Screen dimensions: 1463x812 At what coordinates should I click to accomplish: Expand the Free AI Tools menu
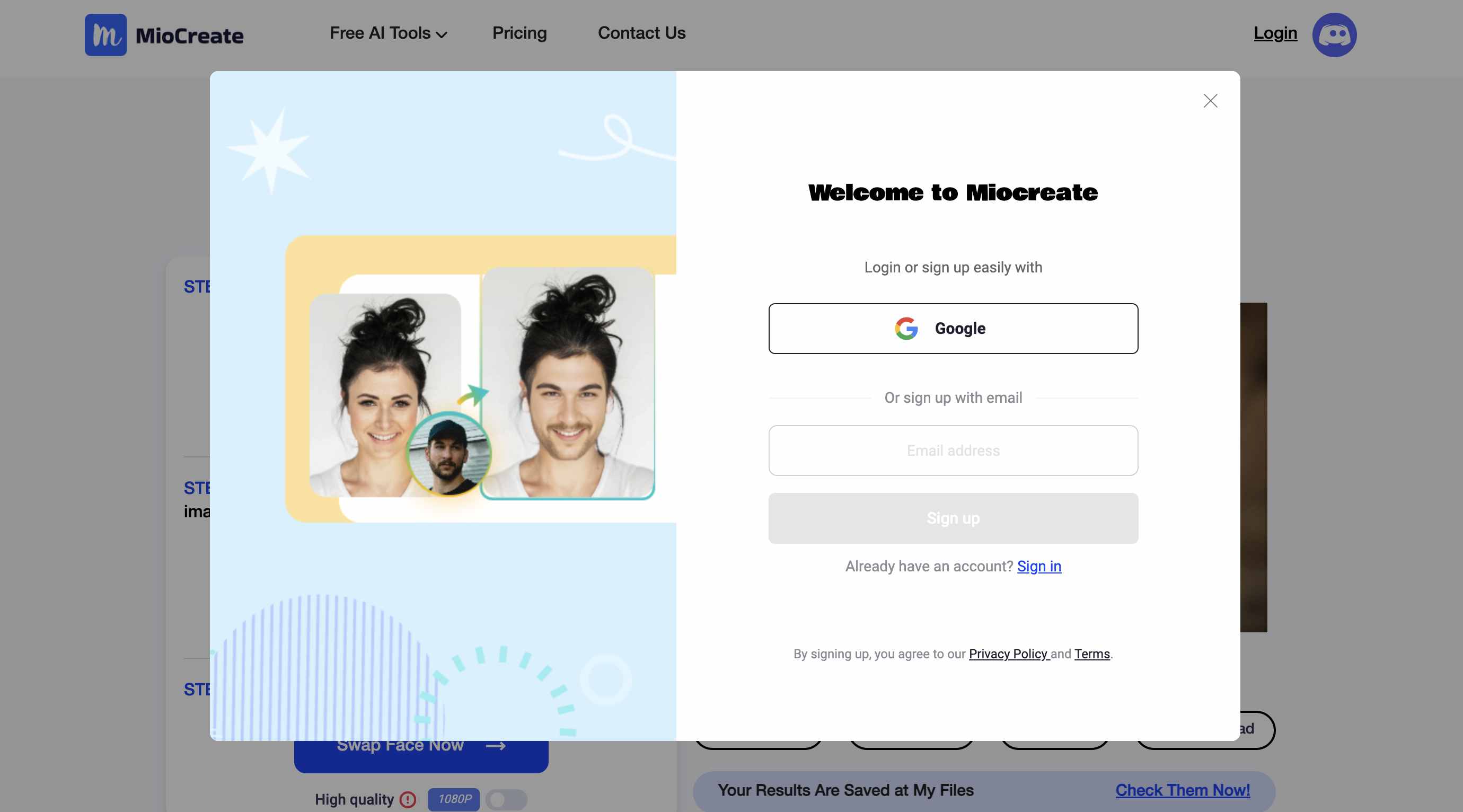coord(389,33)
